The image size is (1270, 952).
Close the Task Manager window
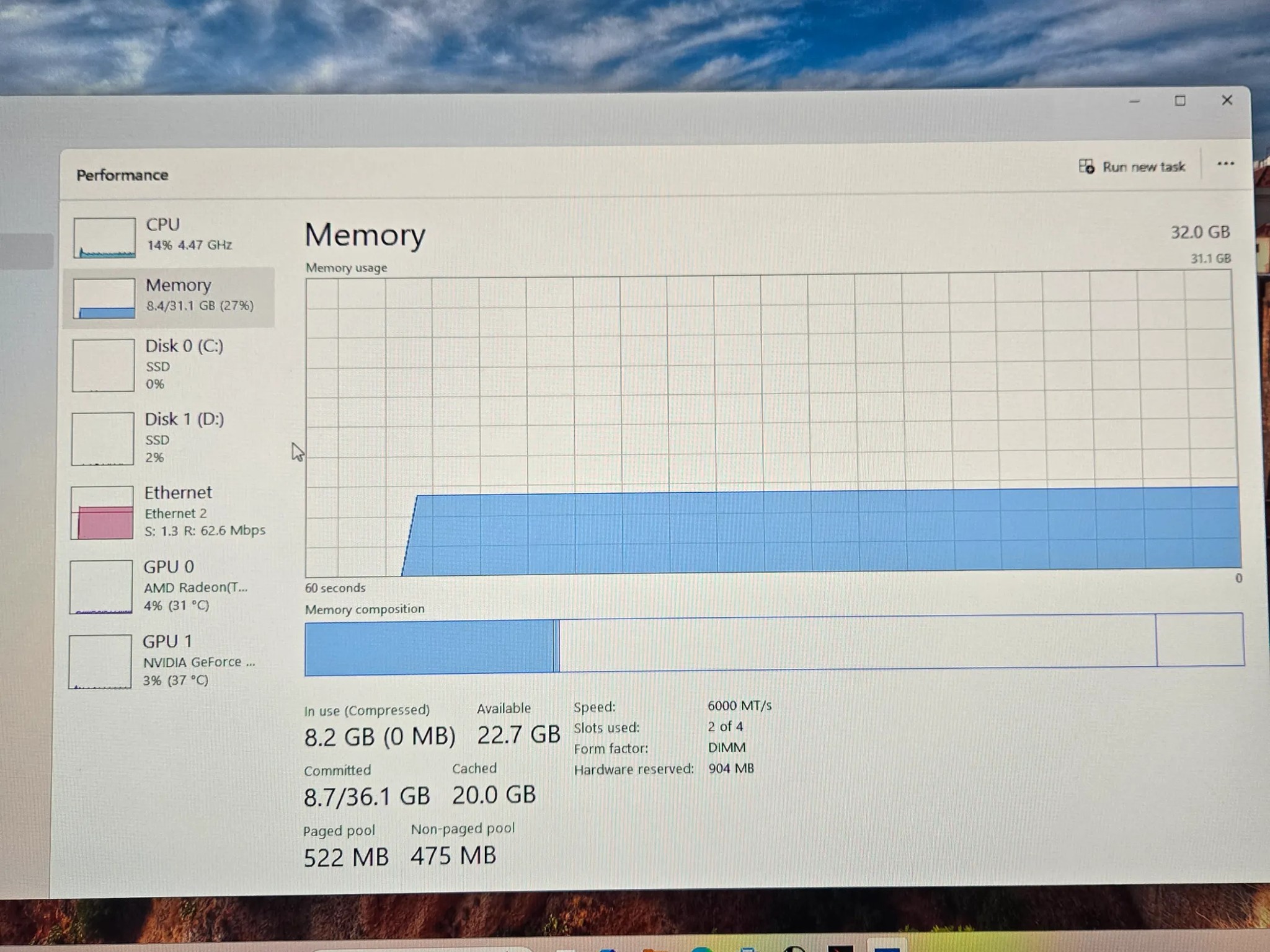click(1227, 100)
